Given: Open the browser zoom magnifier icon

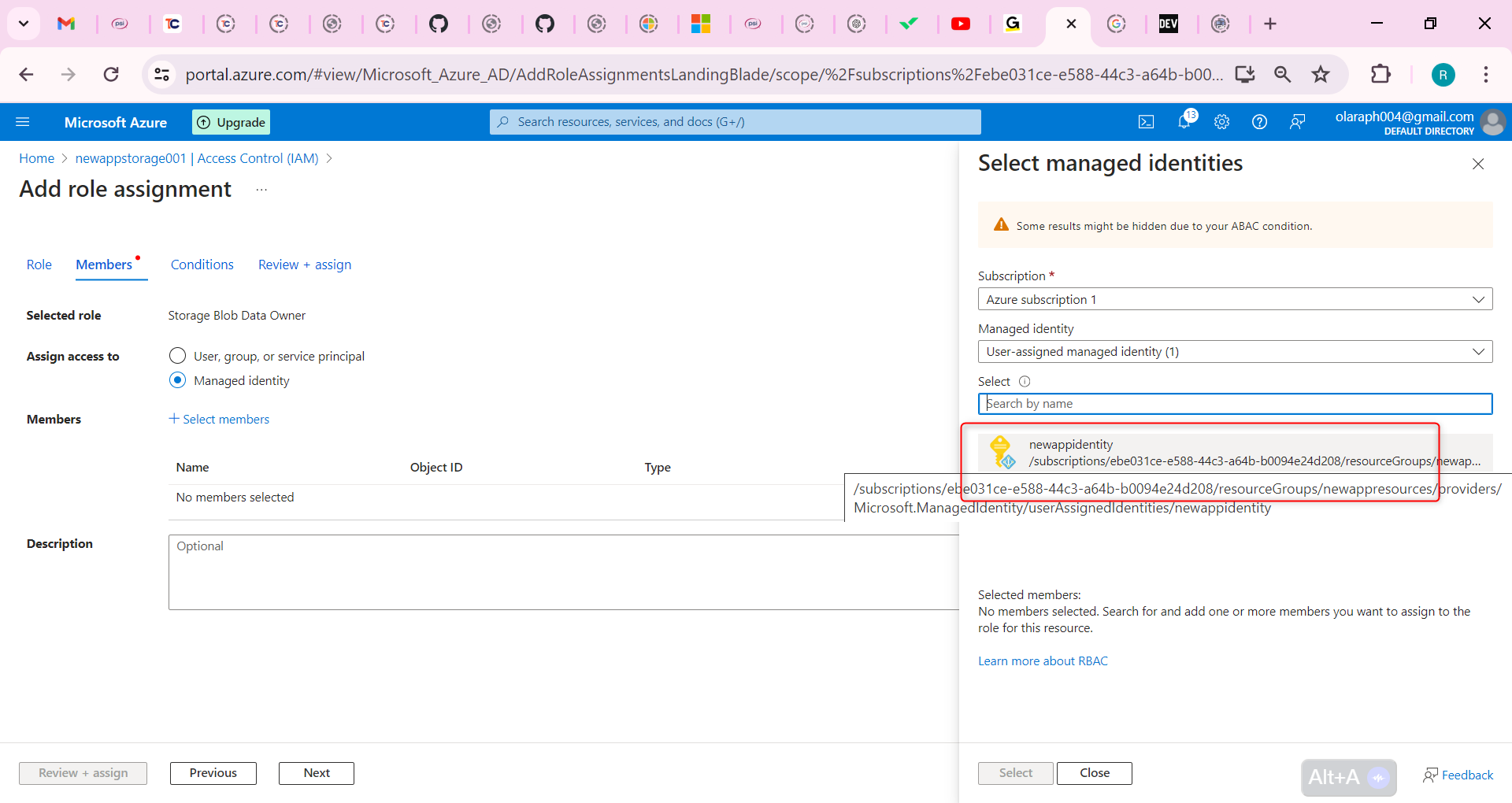Looking at the screenshot, I should [1283, 74].
